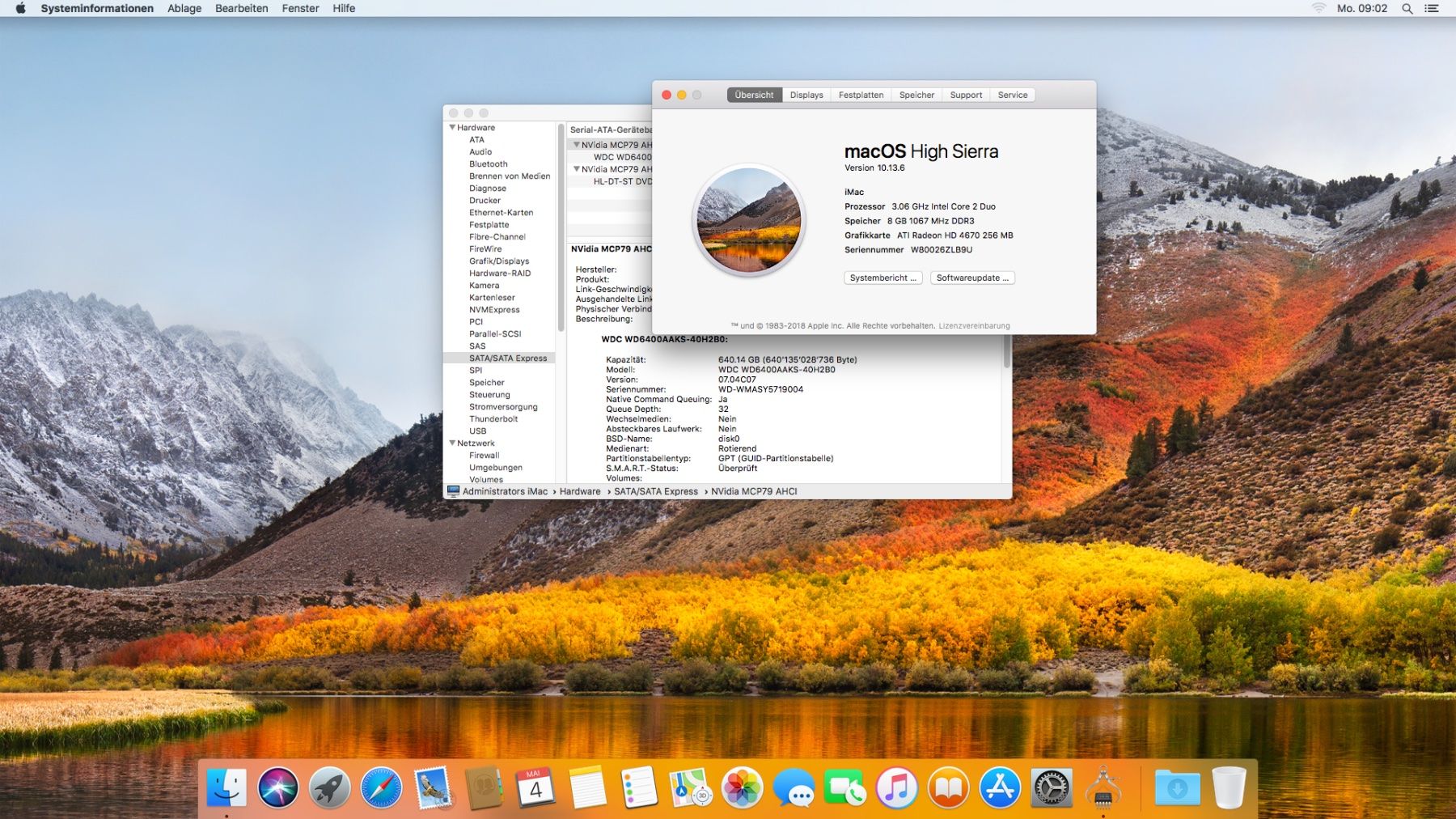This screenshot has width=1456, height=819.
Task: Collapse the Hardware section triangle
Action: point(452,127)
